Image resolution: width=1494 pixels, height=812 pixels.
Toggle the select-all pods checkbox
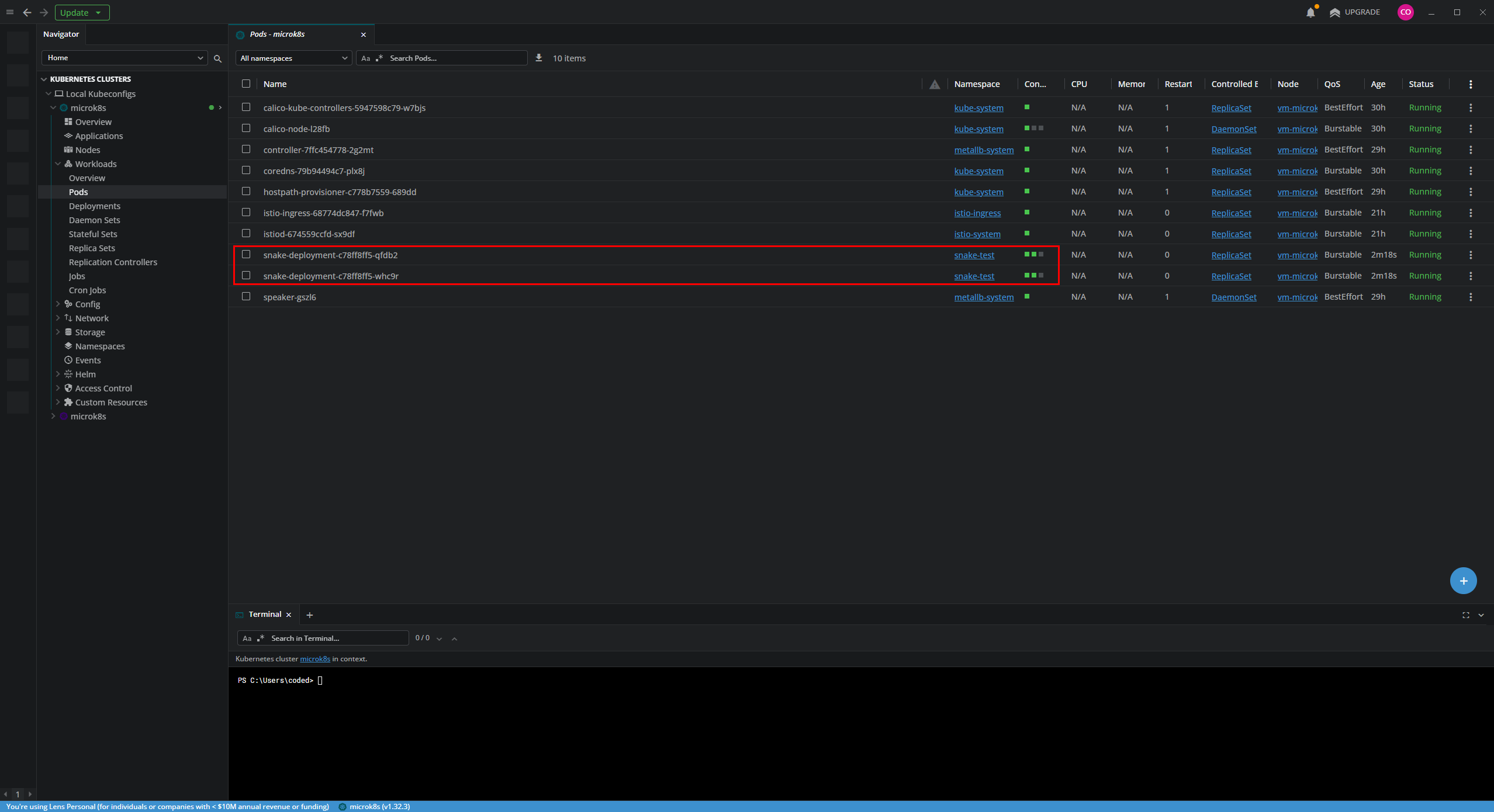click(246, 84)
